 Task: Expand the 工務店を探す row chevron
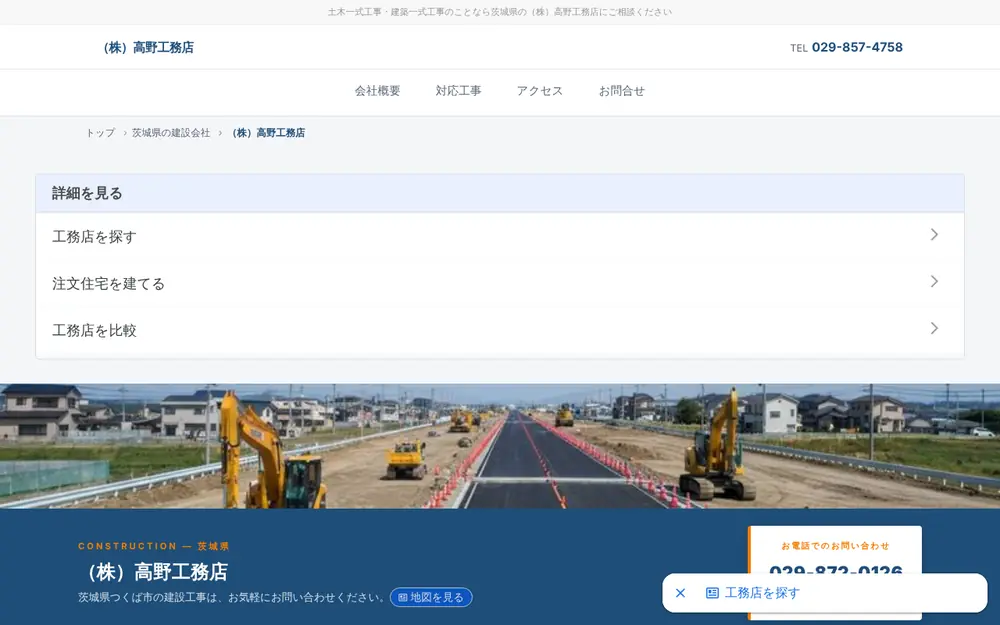934,235
